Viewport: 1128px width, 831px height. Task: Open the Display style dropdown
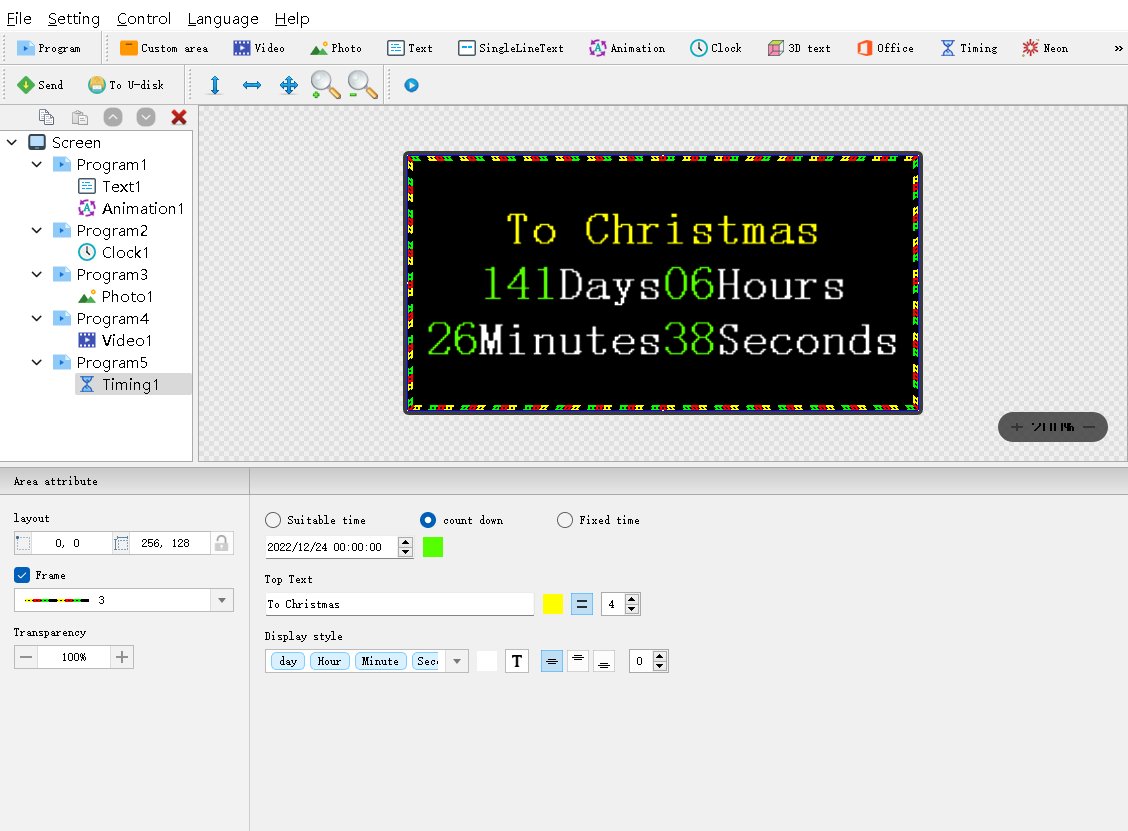point(457,661)
